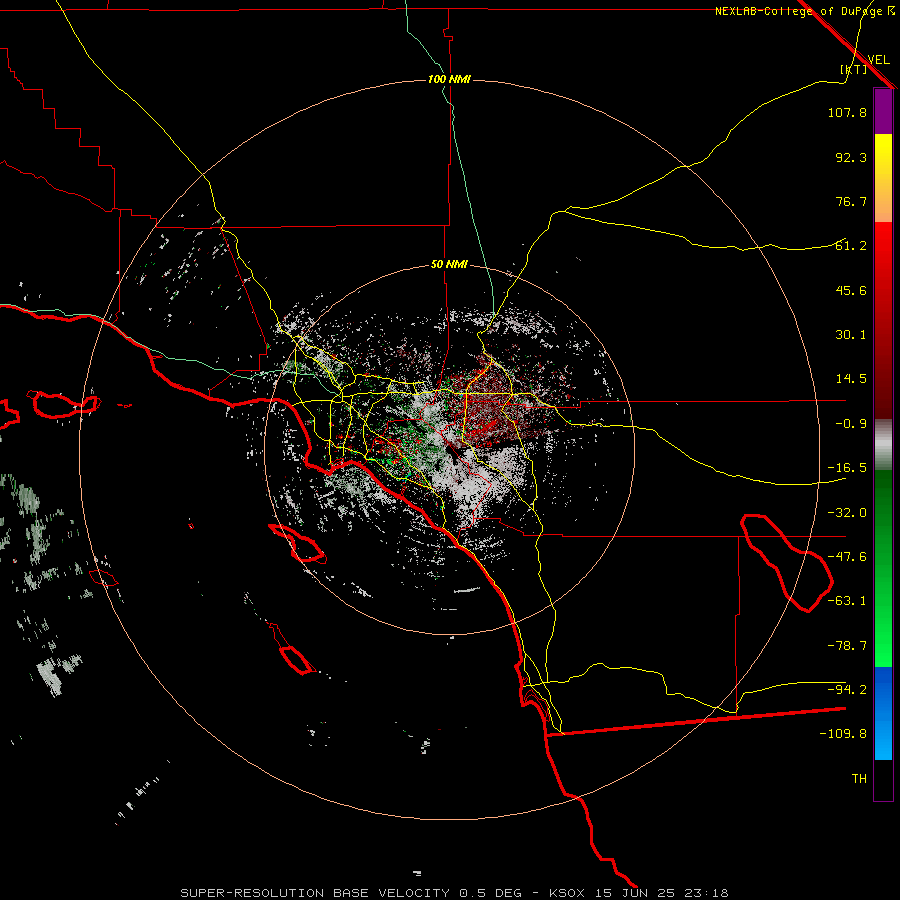The height and width of the screenshot is (900, 900).
Task: Click the [KT] units label
Action: pyautogui.click(x=853, y=69)
